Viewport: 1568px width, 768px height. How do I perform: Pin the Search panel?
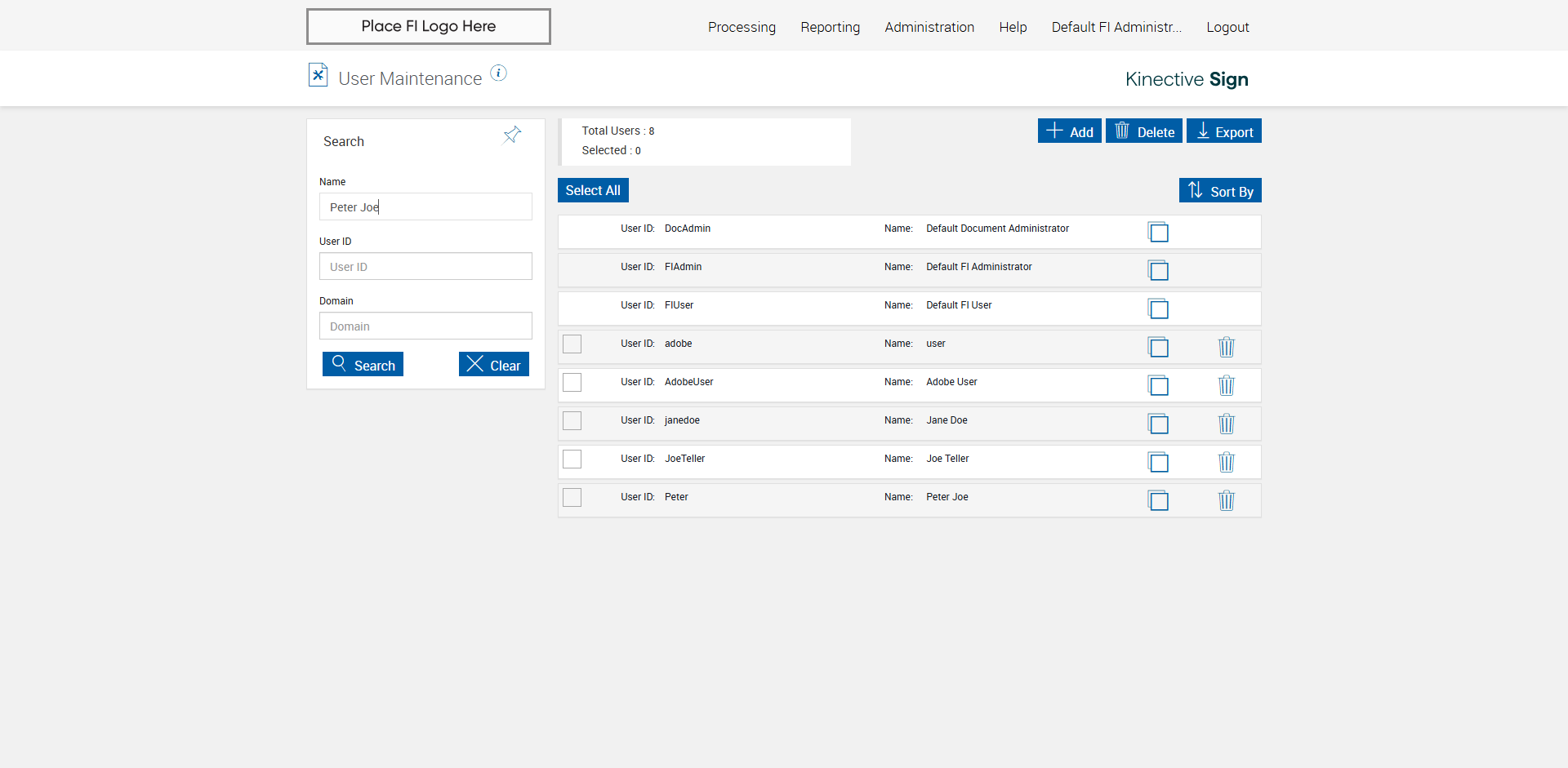[x=512, y=135]
